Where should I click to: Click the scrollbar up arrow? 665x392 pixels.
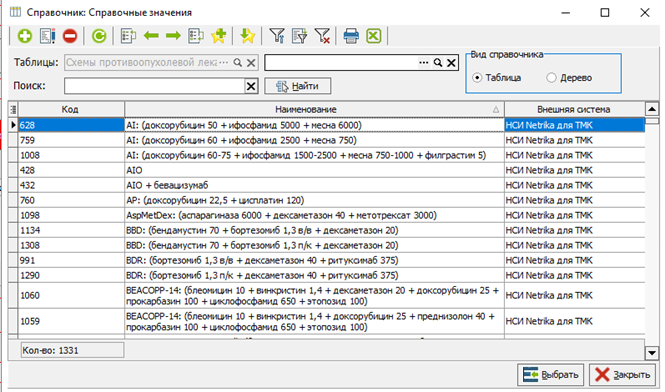point(652,109)
